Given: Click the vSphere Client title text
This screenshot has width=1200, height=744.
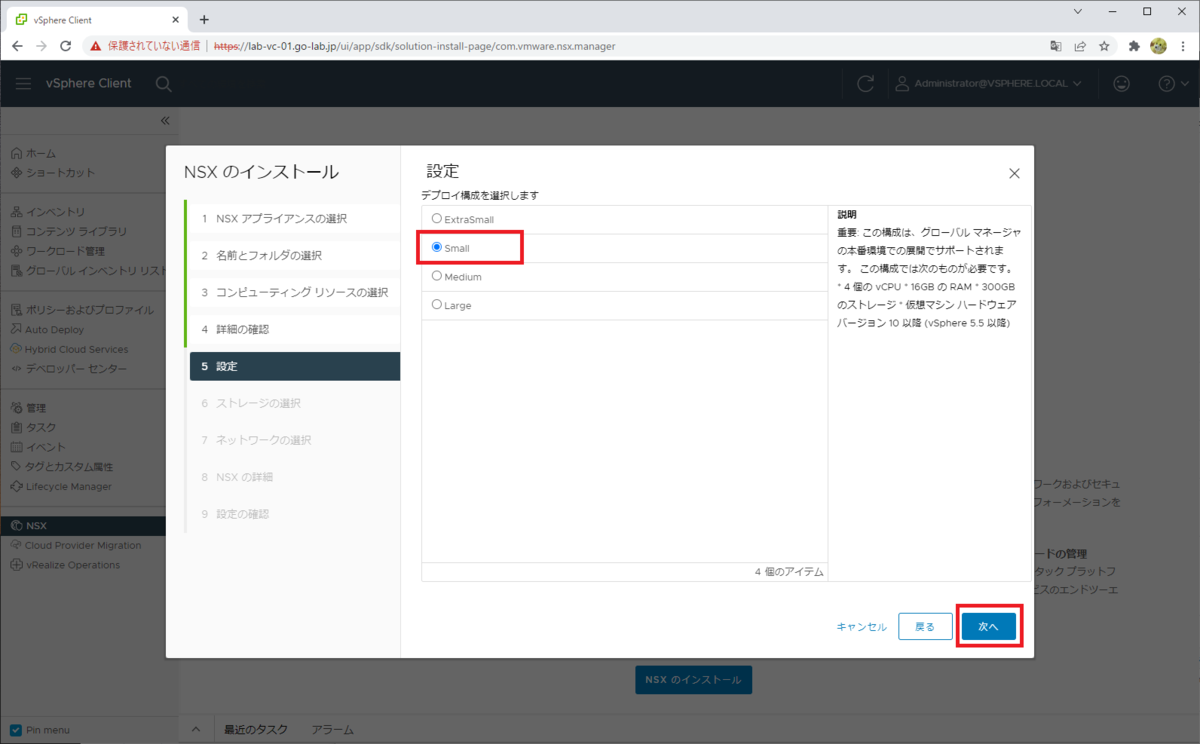Looking at the screenshot, I should 88,83.
